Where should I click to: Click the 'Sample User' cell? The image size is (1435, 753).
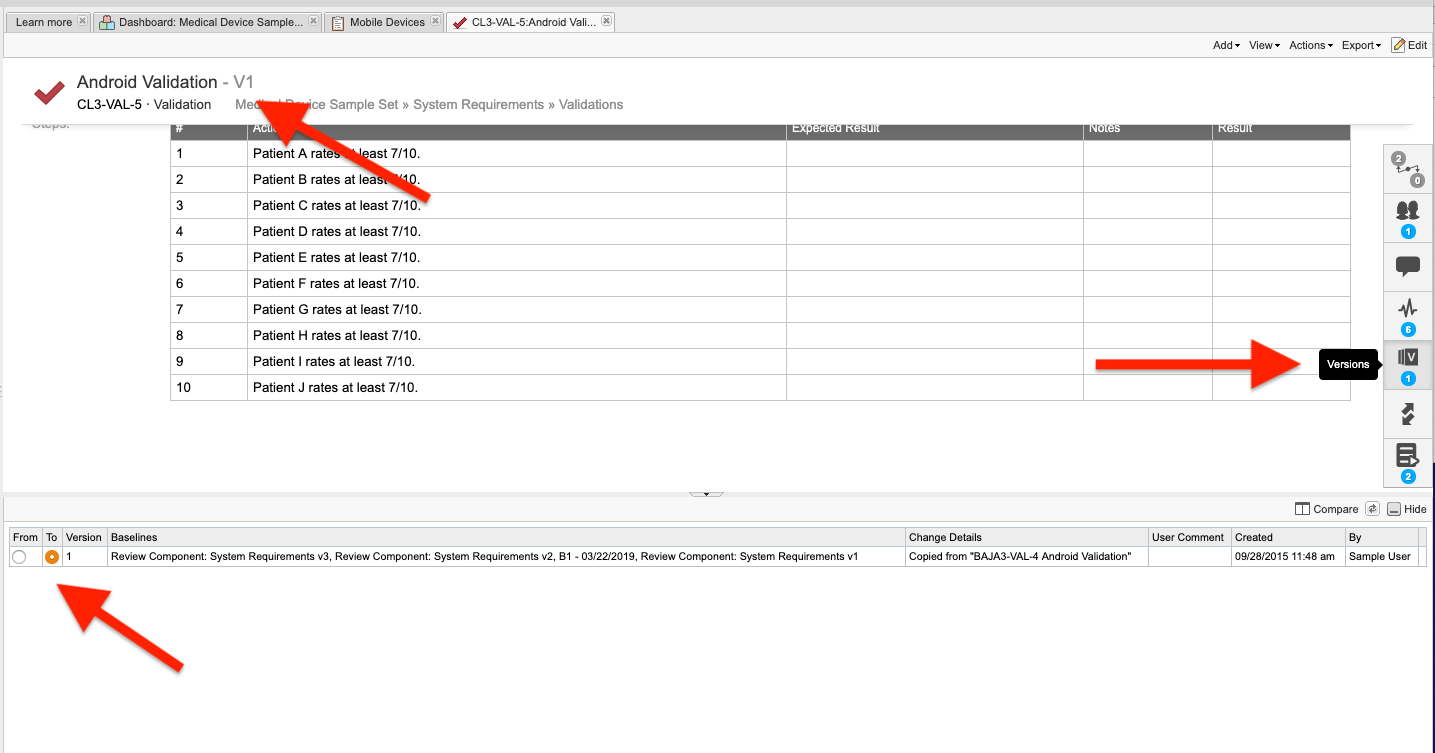(x=1380, y=556)
